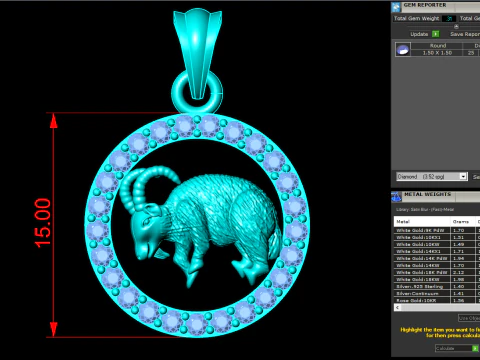Click the Save Report button

(x=465, y=34)
